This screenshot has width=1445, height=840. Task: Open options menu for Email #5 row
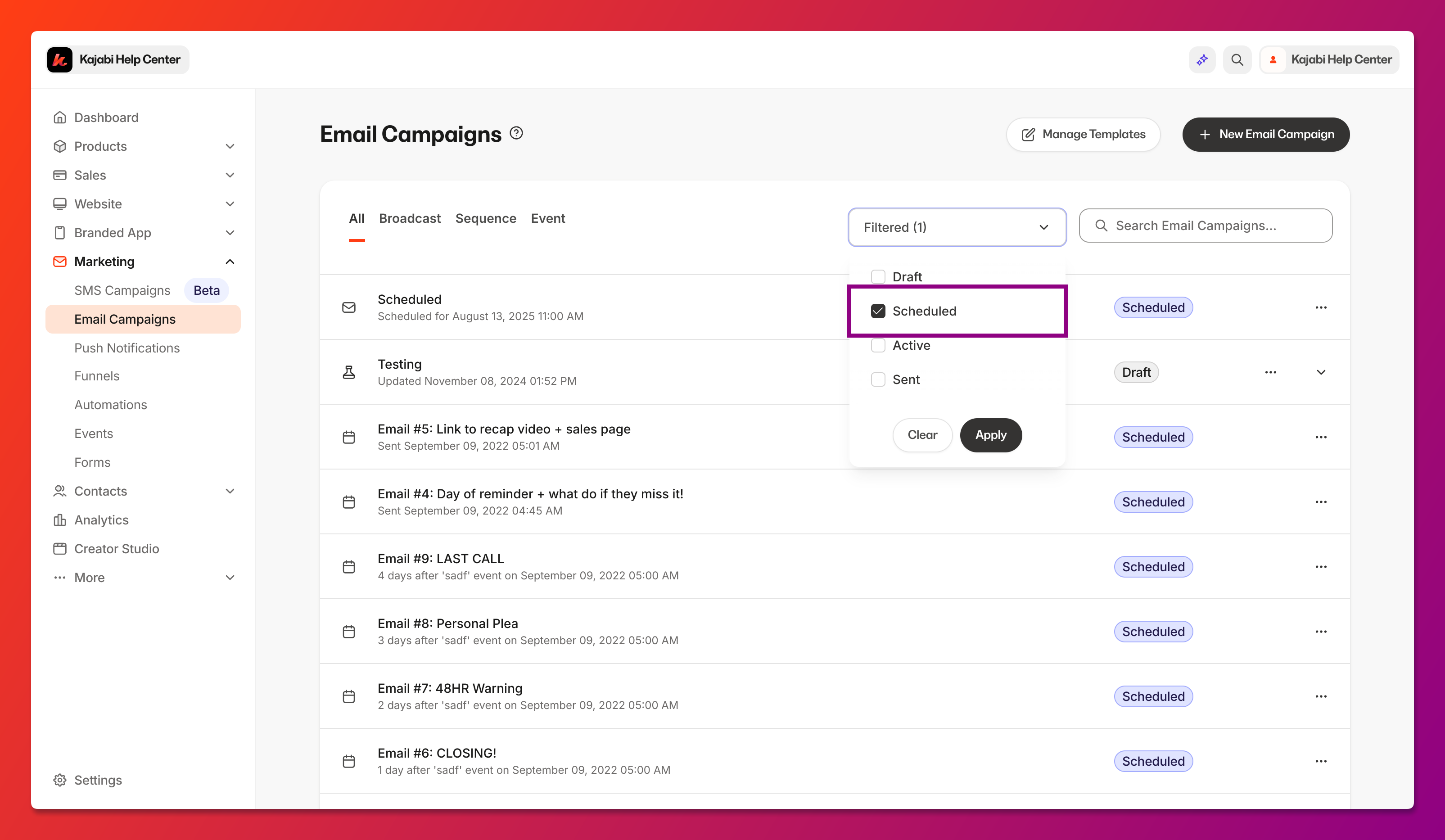pyautogui.click(x=1321, y=437)
